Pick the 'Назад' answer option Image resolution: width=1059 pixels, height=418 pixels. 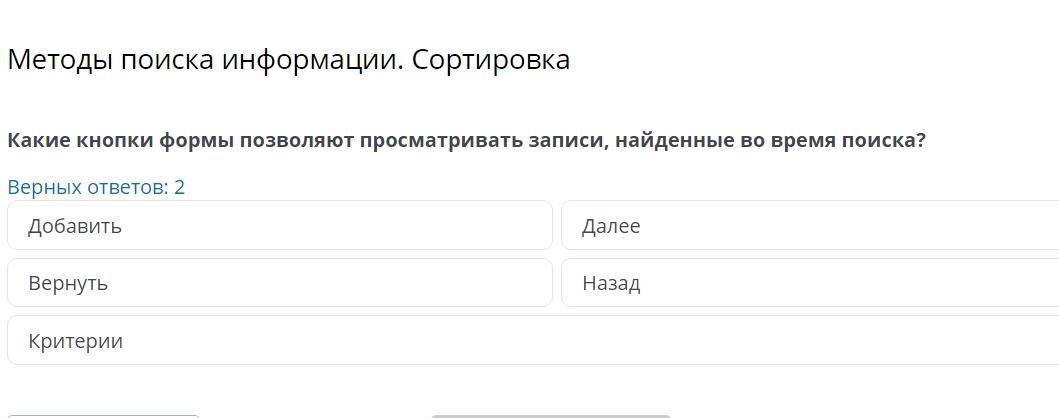809,283
